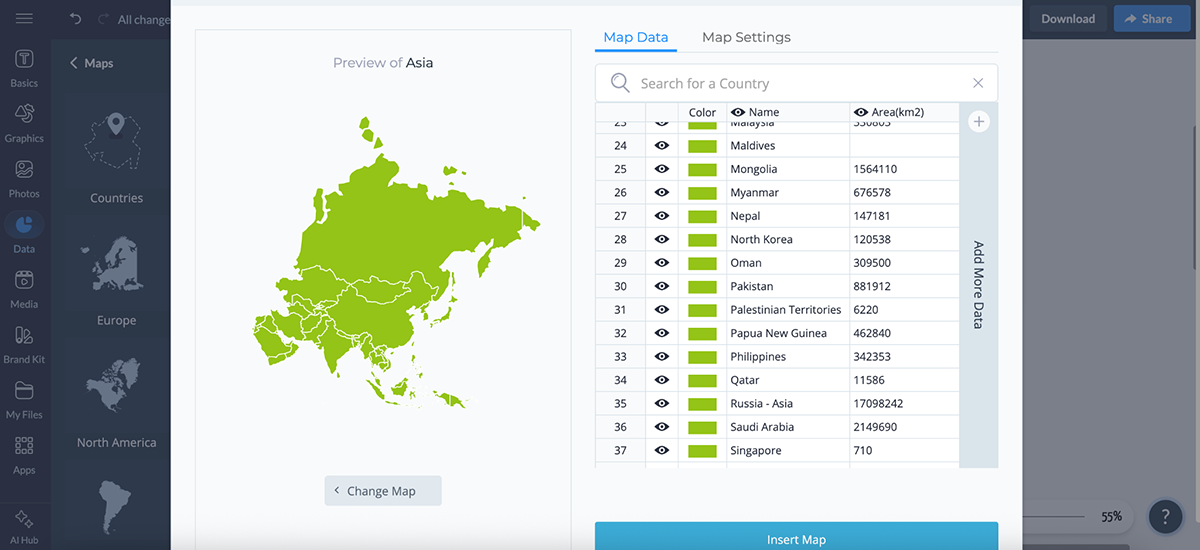The image size is (1200, 550).
Task: Click the North Korea name cell
Action: [788, 239]
